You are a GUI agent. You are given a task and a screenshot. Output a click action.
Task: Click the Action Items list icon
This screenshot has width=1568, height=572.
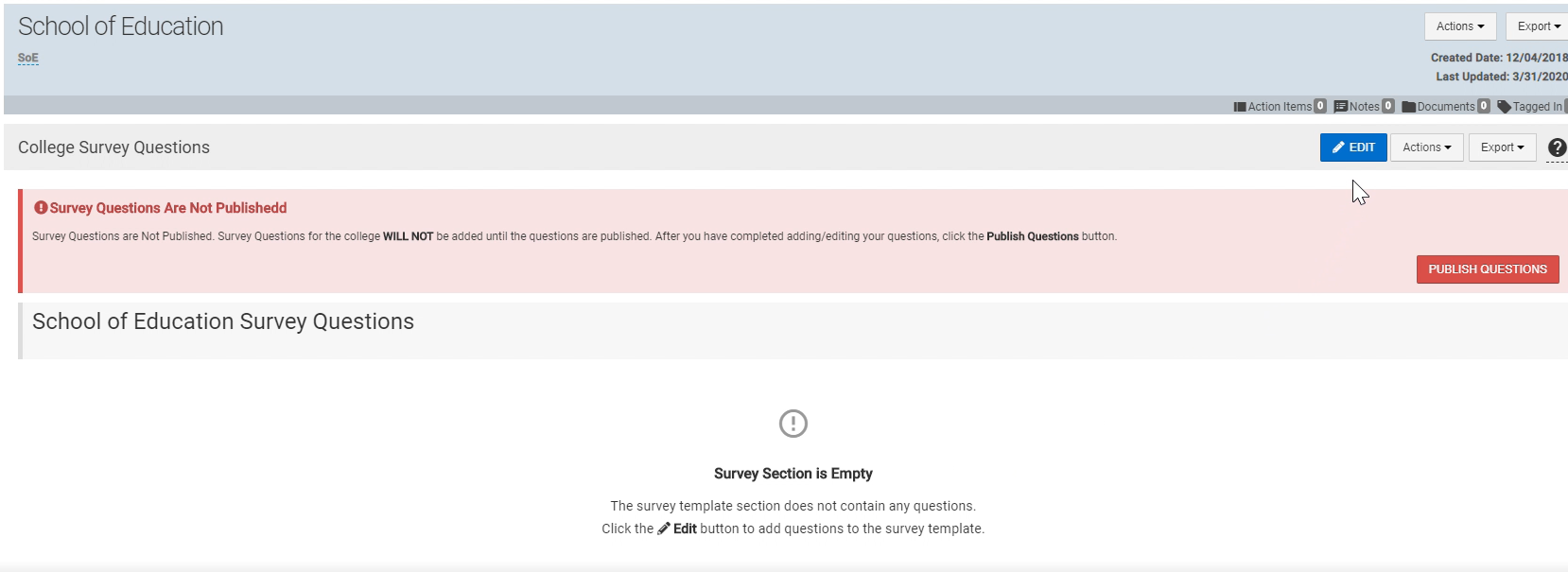[1240, 107]
